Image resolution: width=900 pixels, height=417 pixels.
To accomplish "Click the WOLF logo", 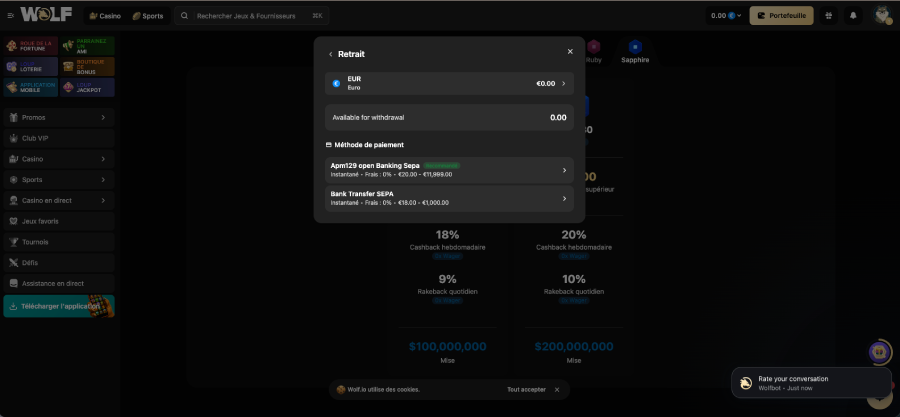I will (46, 14).
